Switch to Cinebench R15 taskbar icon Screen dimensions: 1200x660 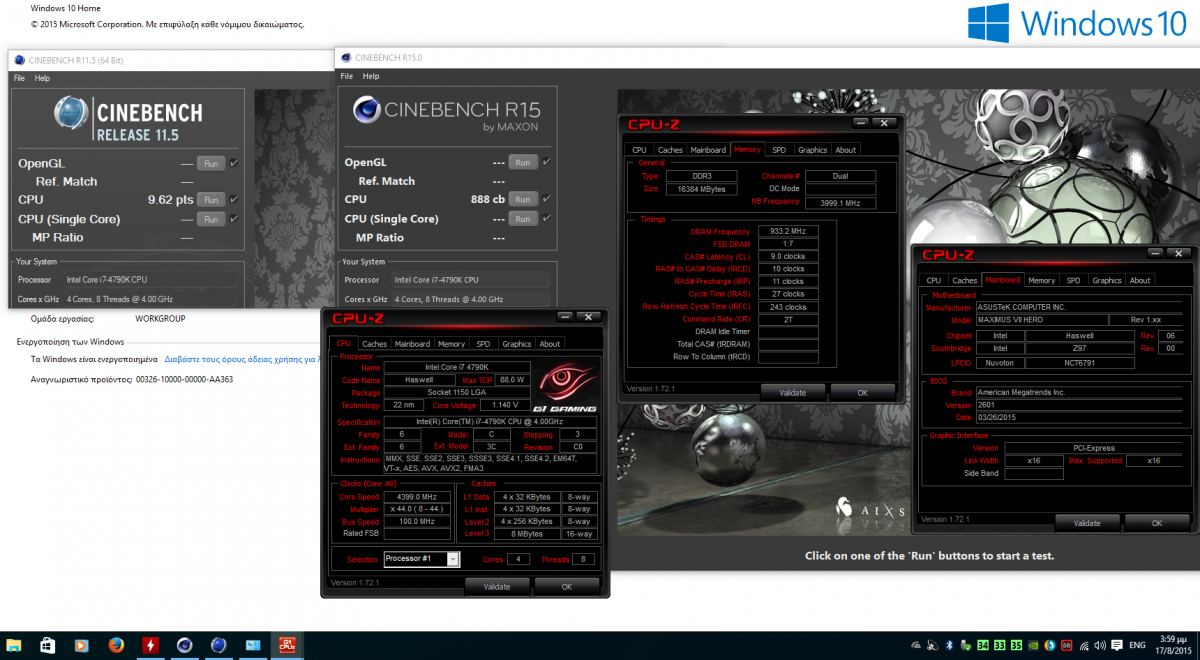coord(185,646)
